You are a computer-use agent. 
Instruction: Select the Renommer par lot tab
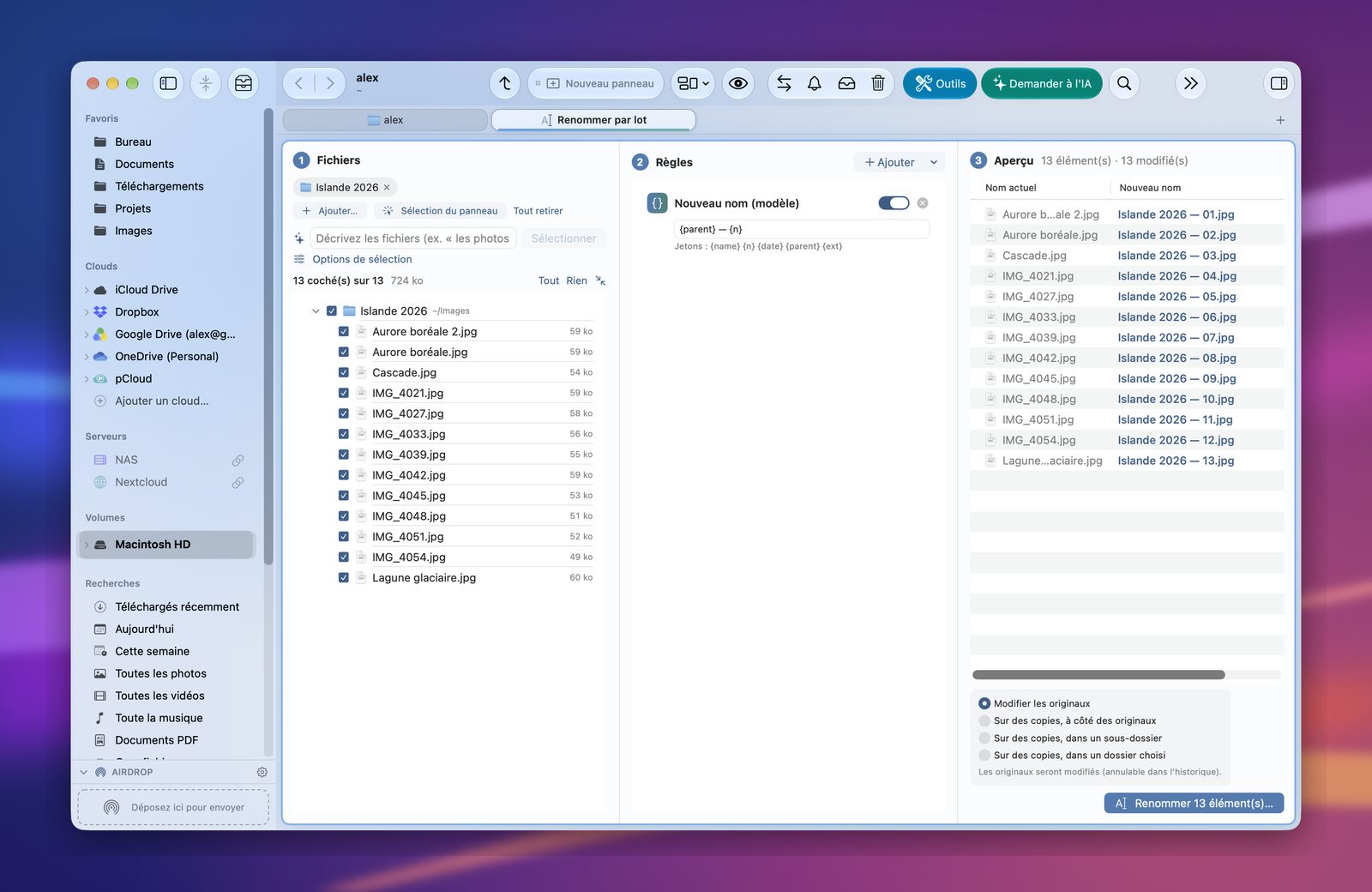click(593, 120)
